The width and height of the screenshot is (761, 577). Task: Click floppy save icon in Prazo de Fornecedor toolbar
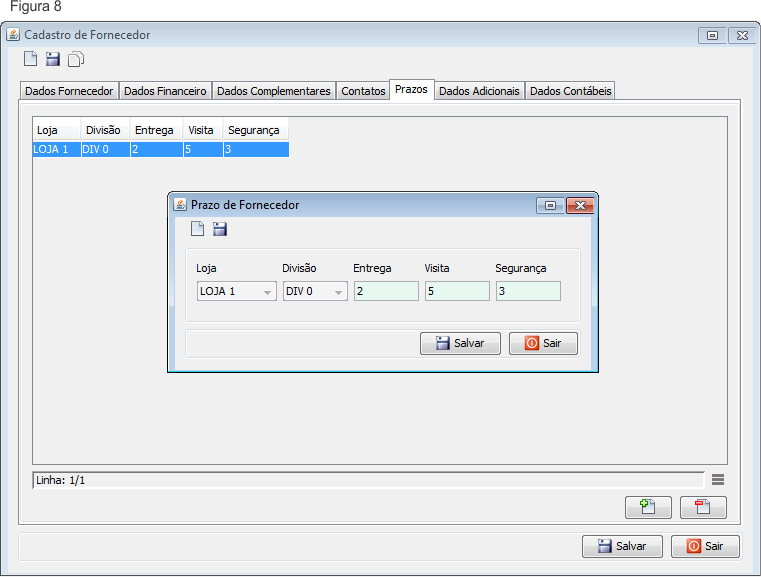[x=220, y=229]
